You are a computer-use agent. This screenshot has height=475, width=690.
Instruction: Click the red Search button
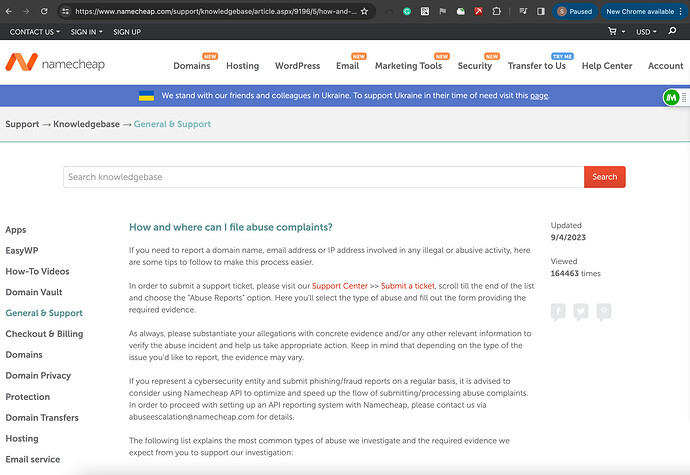(605, 177)
